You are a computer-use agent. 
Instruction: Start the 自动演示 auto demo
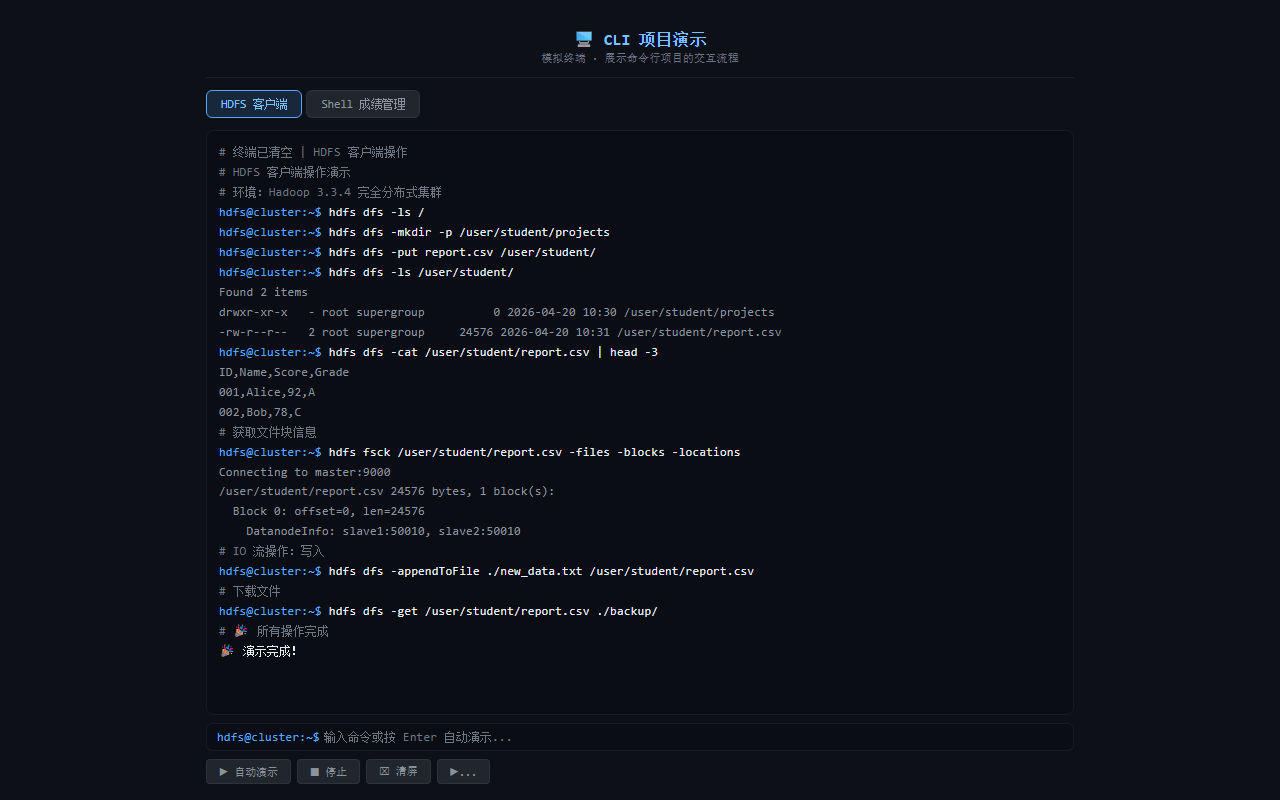pyautogui.click(x=248, y=771)
